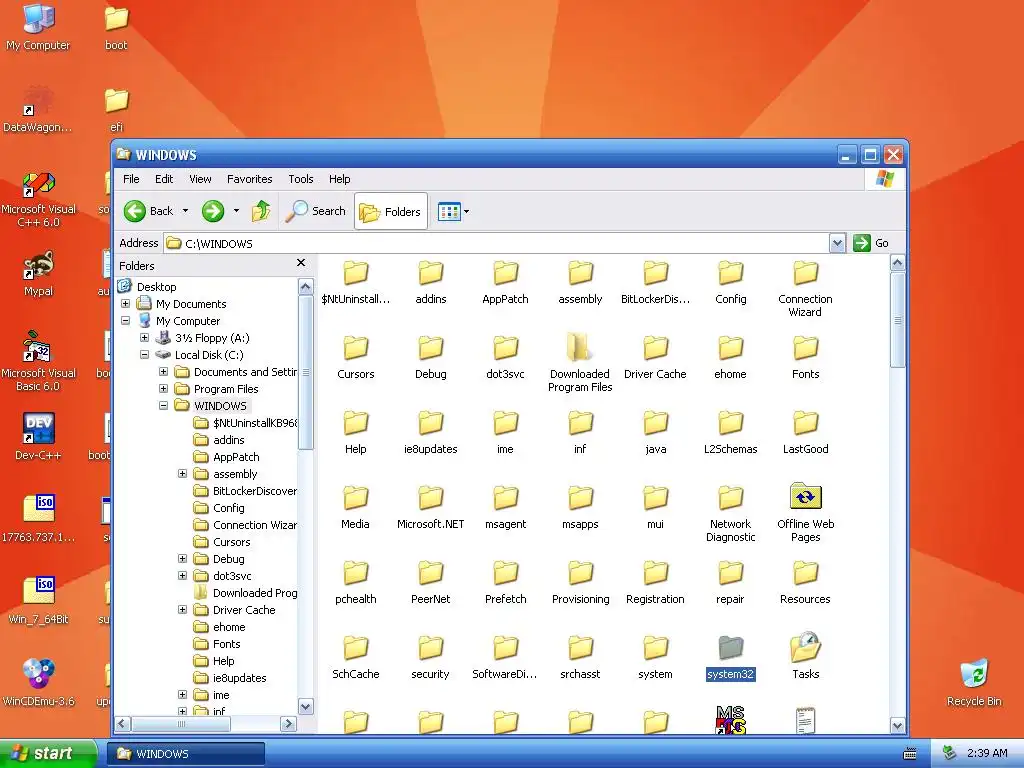The width and height of the screenshot is (1024, 768).
Task: Select the pchealth folder
Action: 356,582
